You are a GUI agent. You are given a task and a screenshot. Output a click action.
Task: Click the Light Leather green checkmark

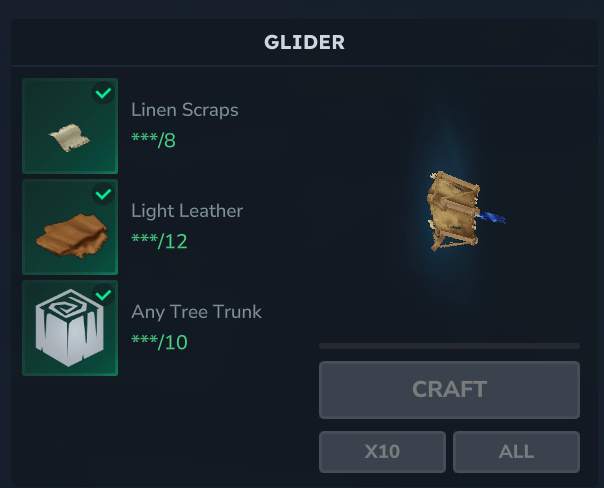(x=103, y=194)
